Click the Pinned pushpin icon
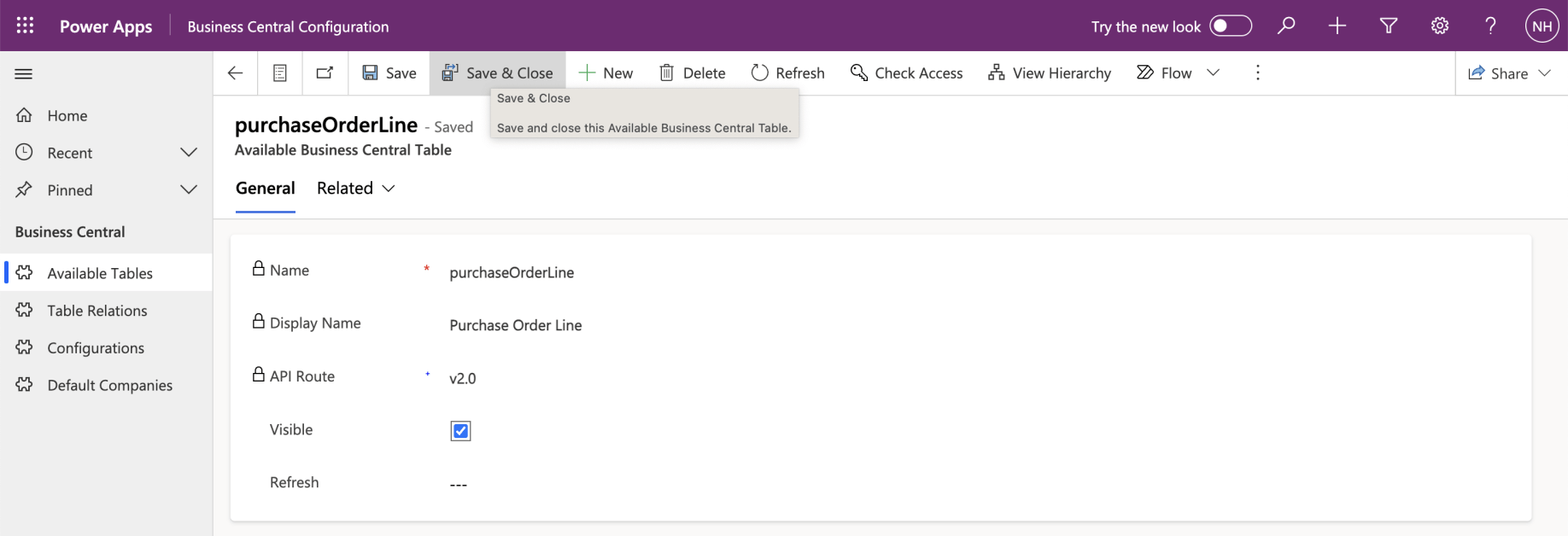Image resolution: width=1568 pixels, height=536 pixels. (25, 189)
